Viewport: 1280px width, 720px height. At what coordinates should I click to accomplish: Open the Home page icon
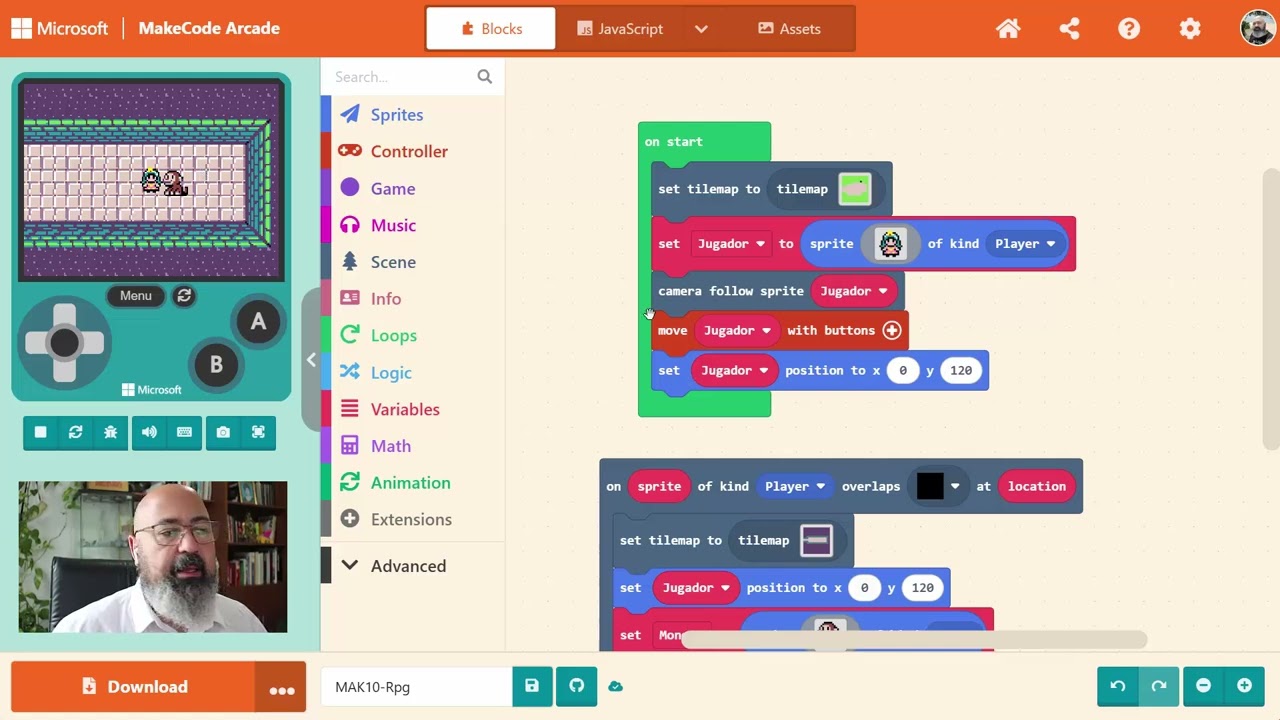tap(1008, 29)
